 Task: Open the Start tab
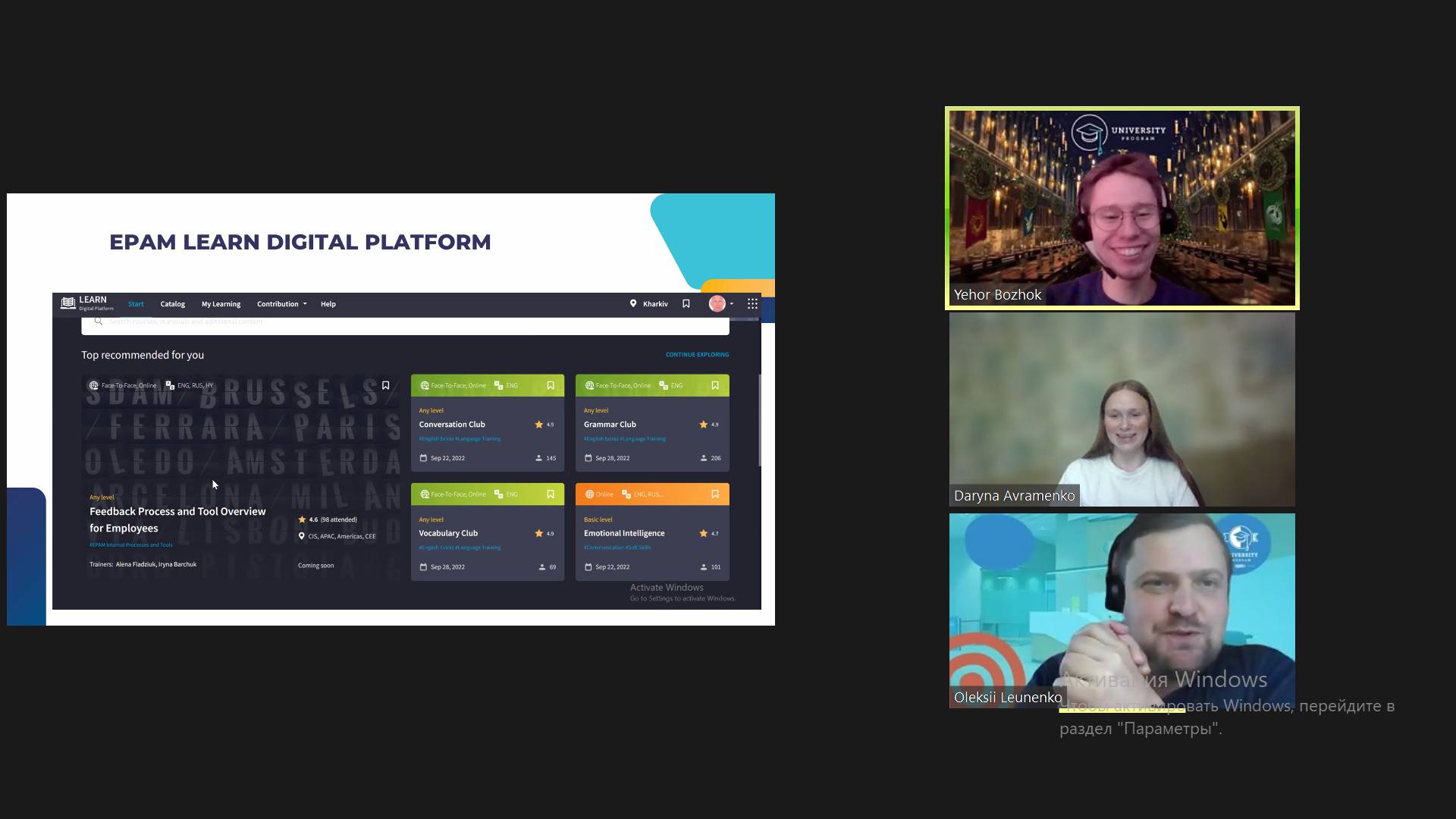(136, 304)
